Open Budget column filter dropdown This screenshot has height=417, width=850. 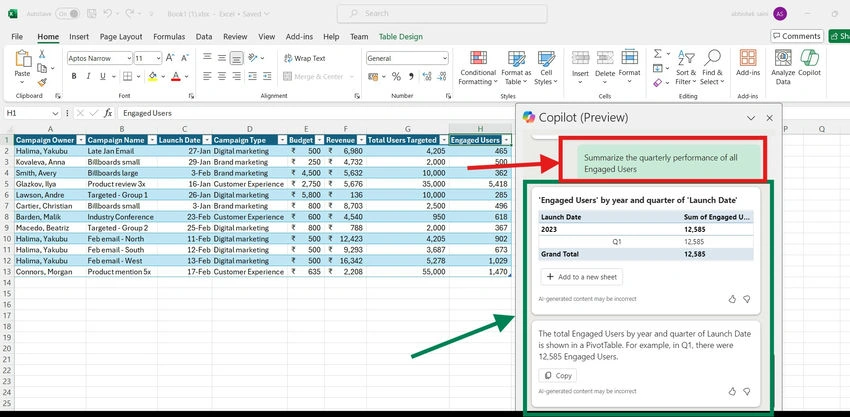click(319, 140)
